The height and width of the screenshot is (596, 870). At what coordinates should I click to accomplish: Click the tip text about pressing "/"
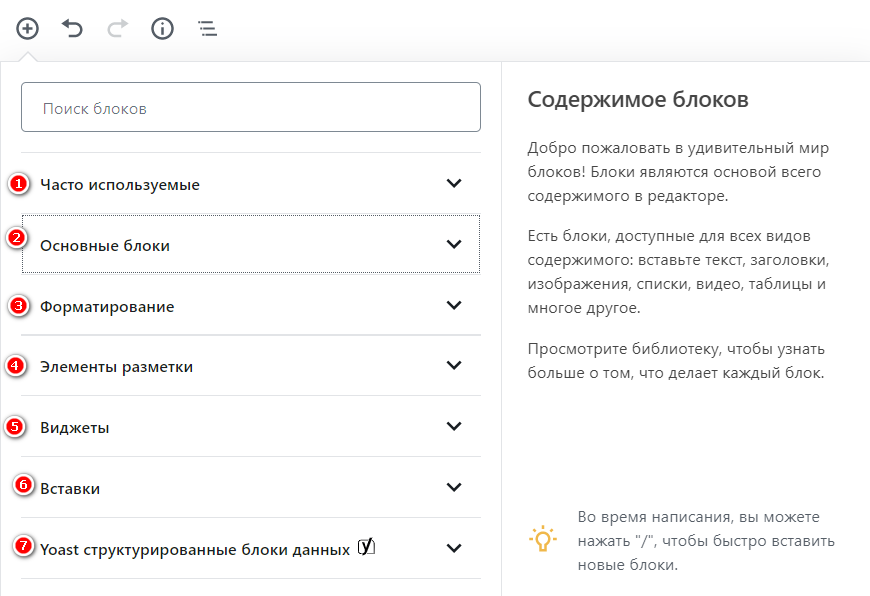pos(706,540)
